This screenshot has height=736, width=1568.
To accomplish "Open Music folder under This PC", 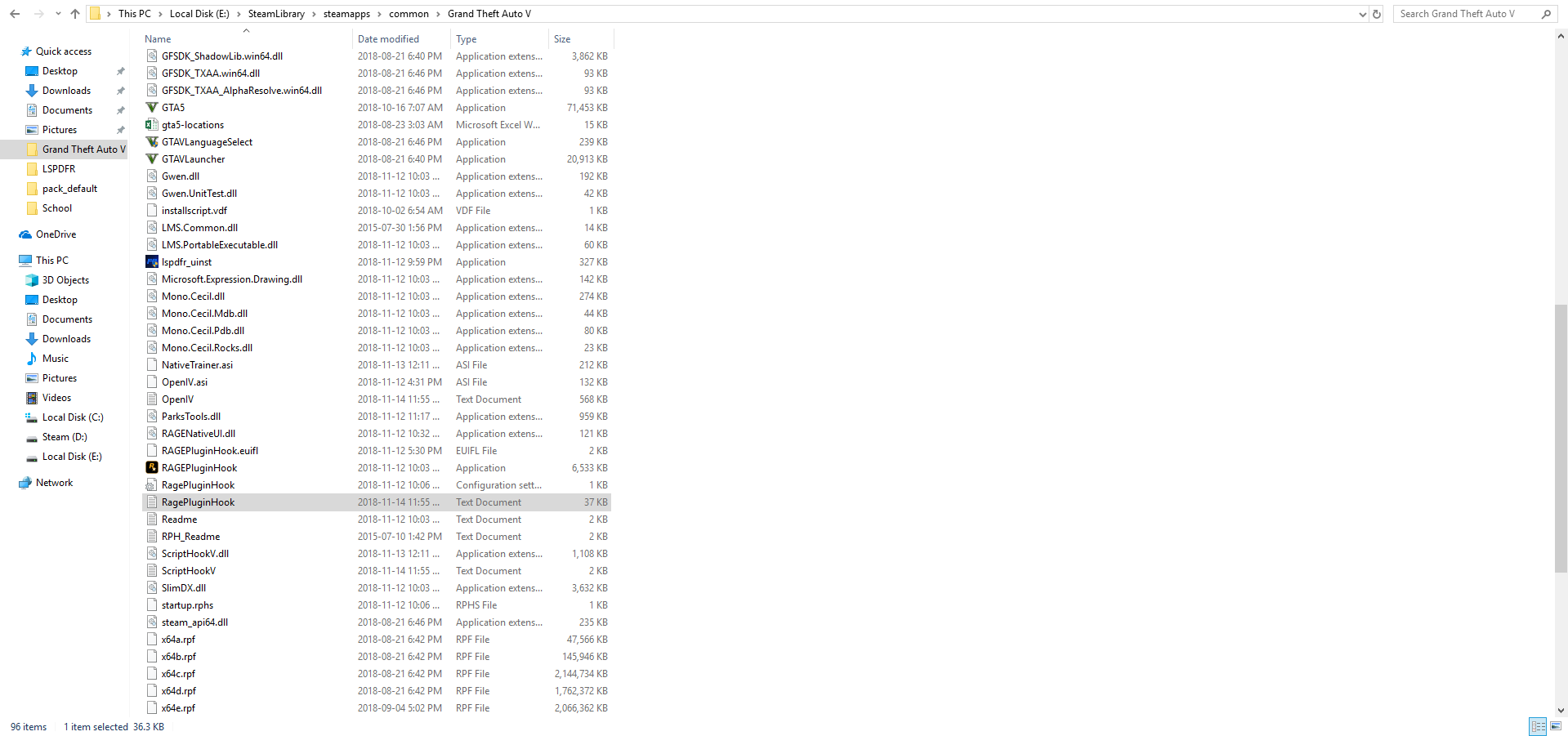I will (56, 359).
